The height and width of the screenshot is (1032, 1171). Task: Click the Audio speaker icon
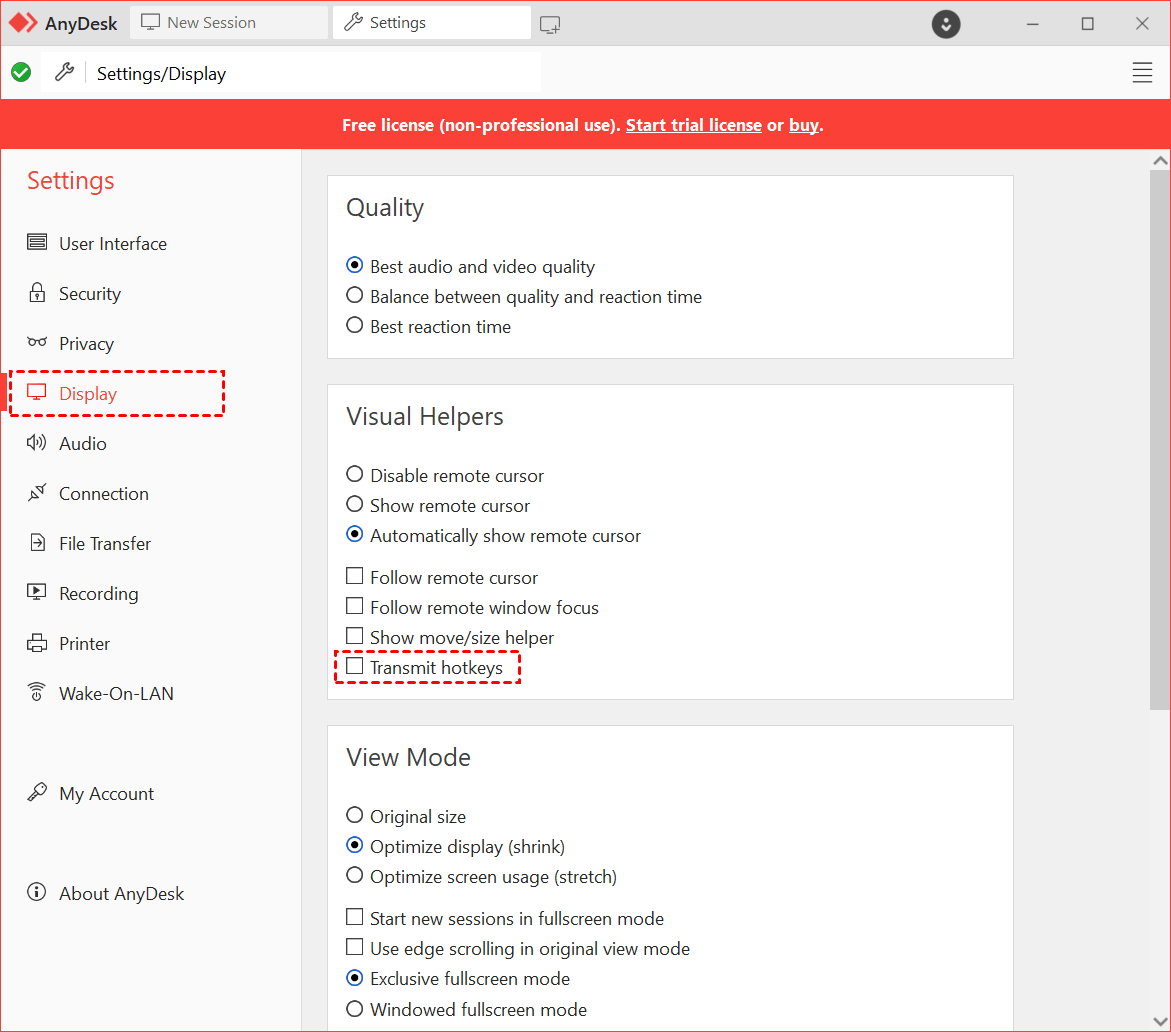click(37, 443)
